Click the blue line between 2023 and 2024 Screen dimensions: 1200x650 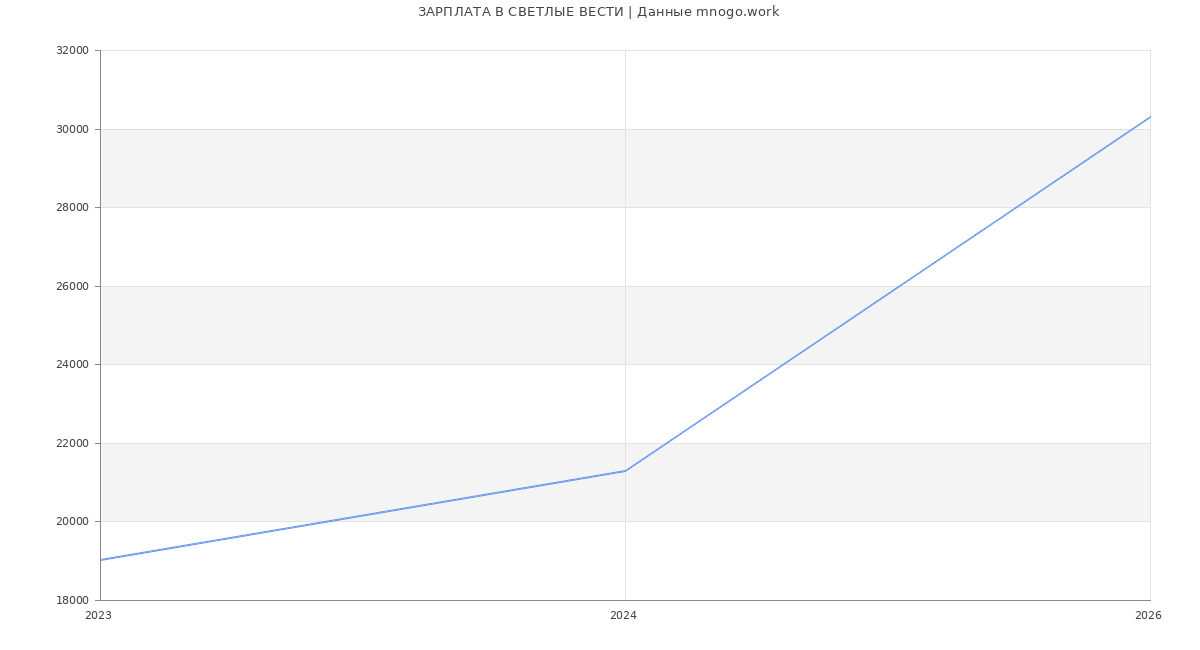[362, 516]
